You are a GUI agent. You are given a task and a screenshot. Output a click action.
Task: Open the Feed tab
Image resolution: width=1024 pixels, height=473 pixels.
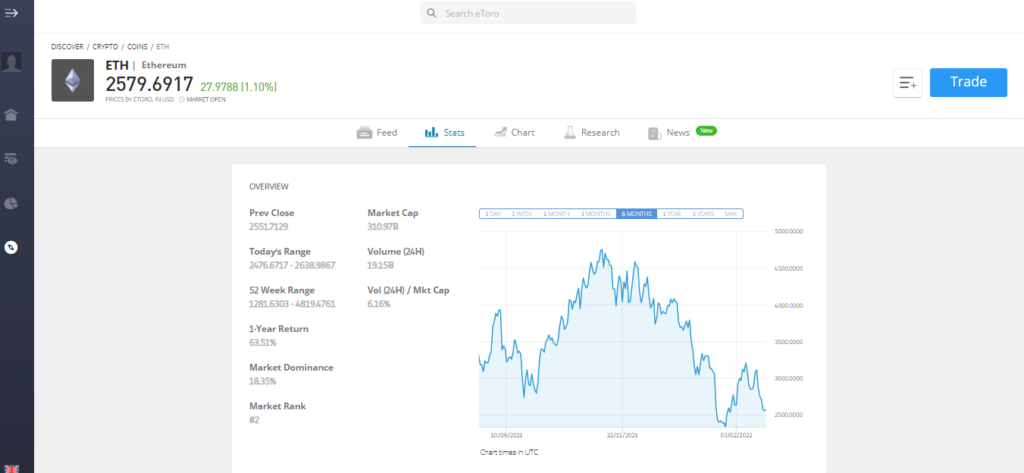point(377,133)
